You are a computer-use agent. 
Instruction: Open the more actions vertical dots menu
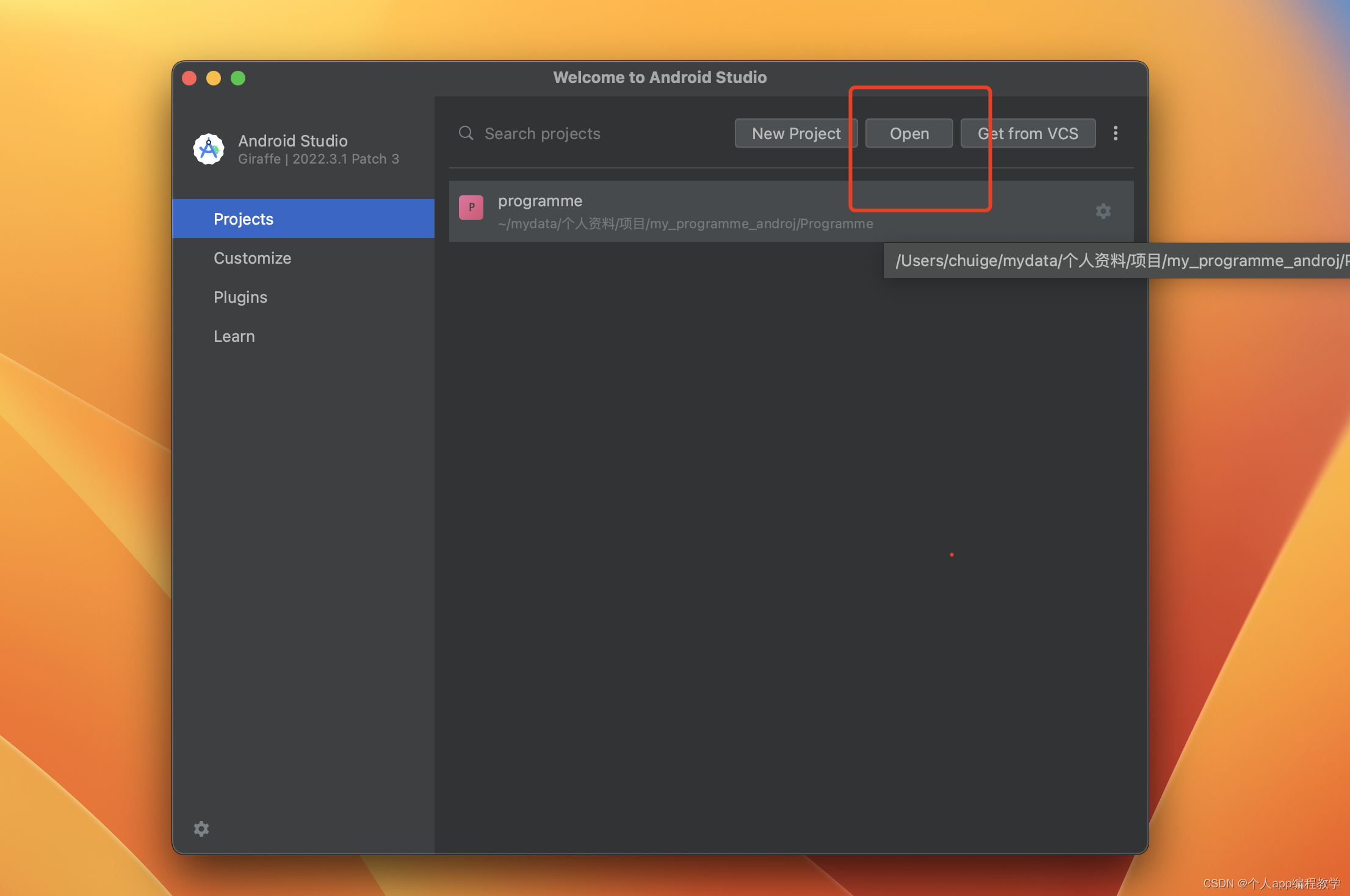tap(1116, 133)
